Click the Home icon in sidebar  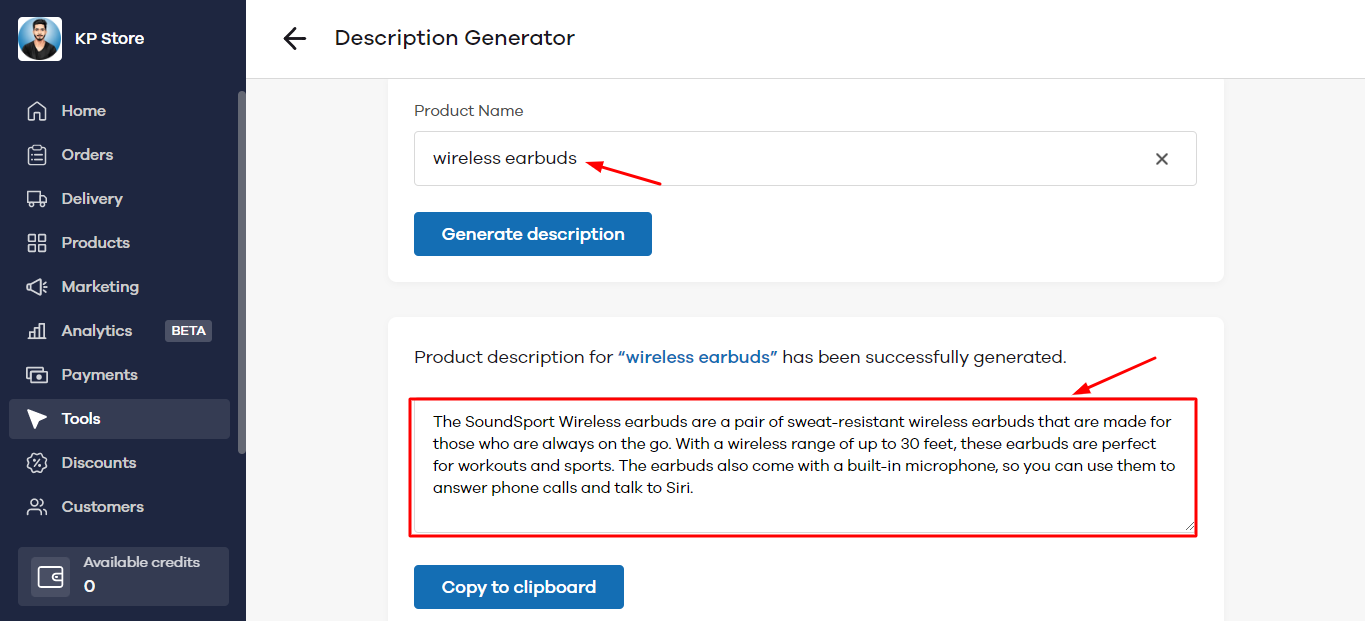37,111
